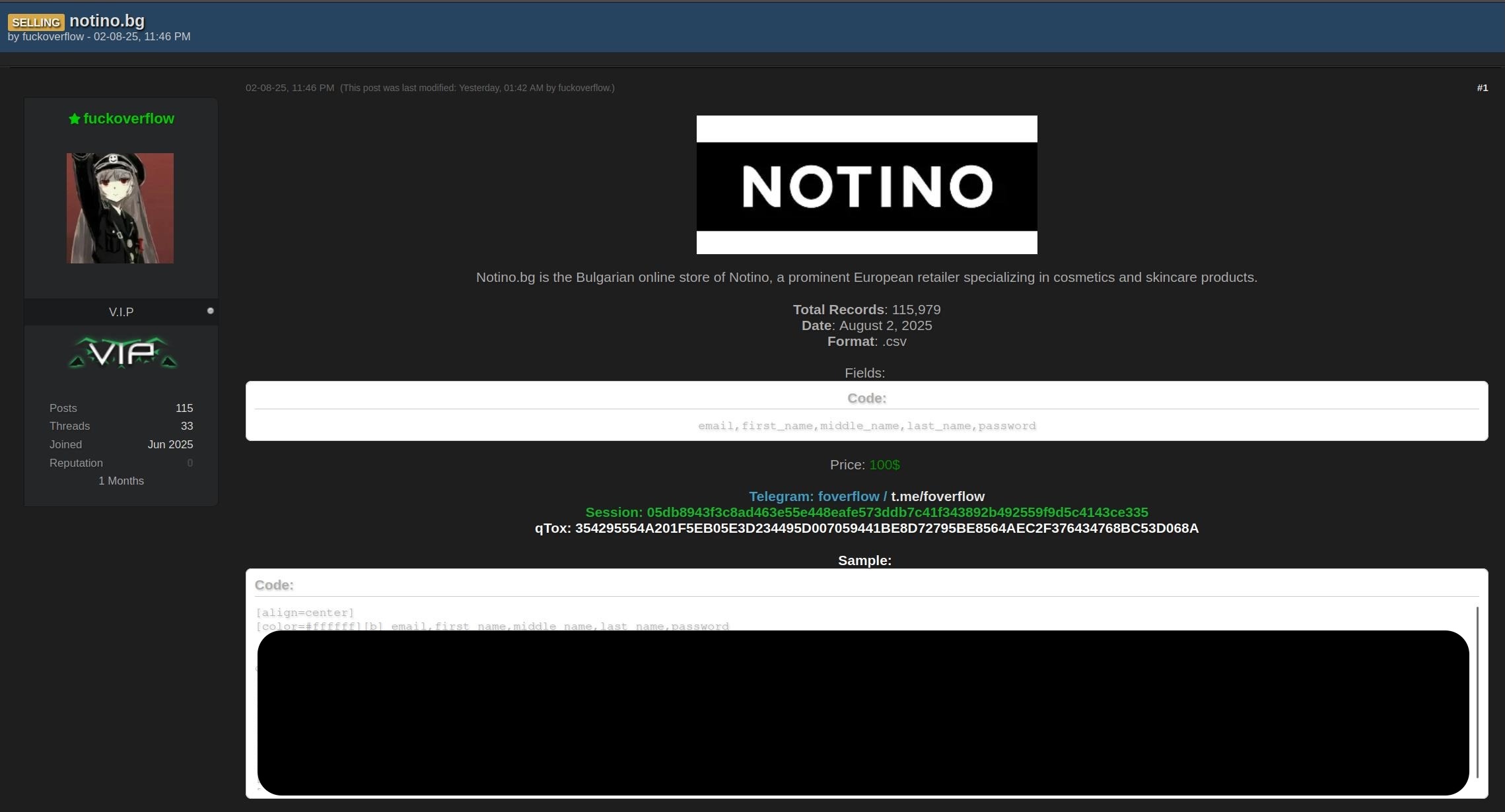This screenshot has width=1505, height=812.
Task: Click the Threads count 33
Action: 187,426
